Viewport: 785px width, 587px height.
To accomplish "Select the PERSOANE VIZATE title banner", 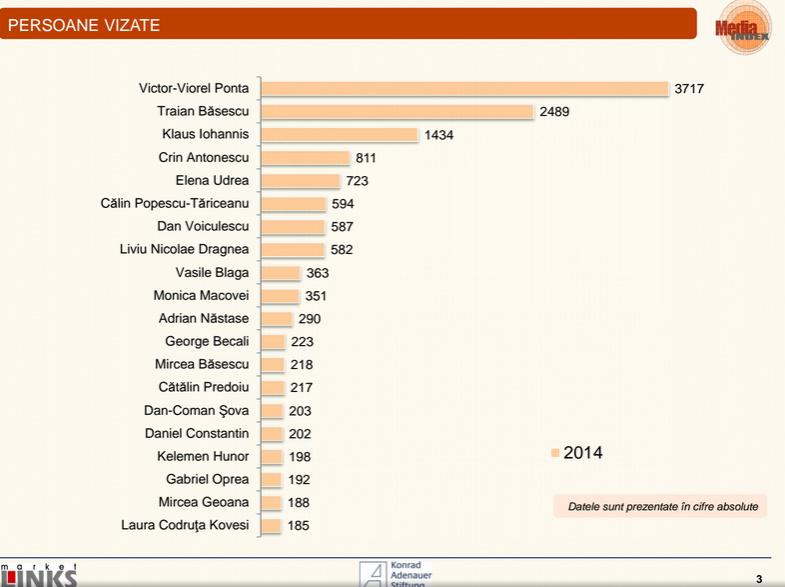I will [x=348, y=24].
